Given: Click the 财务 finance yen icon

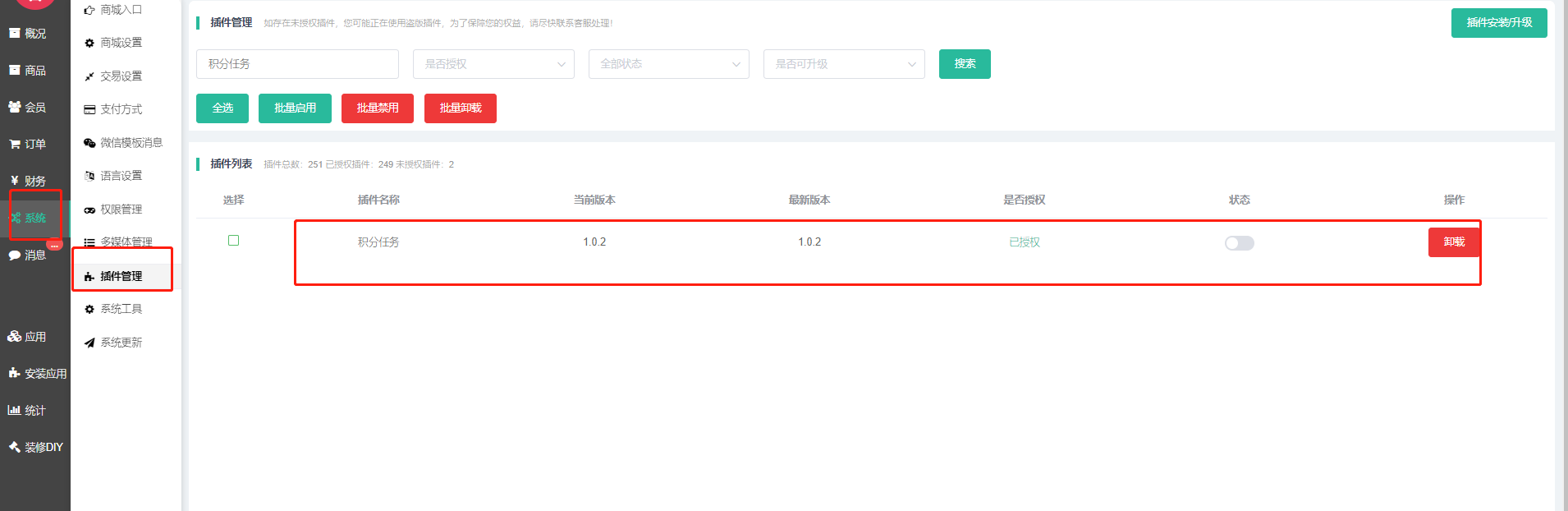Looking at the screenshot, I should click(x=14, y=181).
